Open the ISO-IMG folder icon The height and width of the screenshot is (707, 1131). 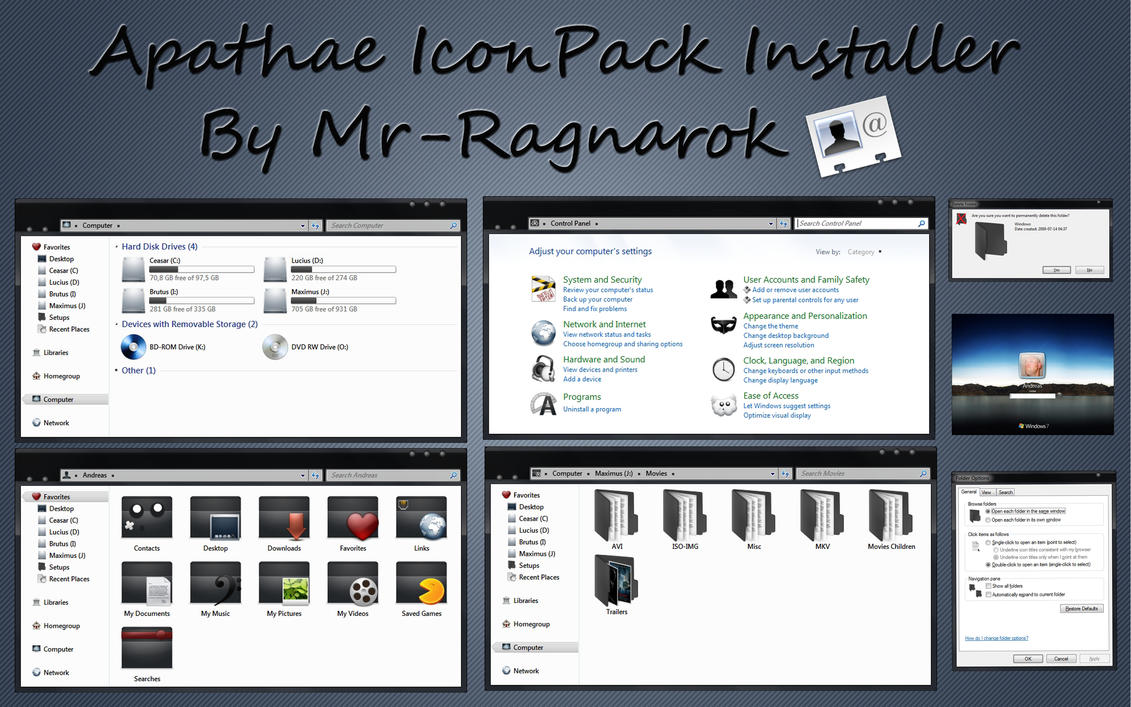[685, 515]
